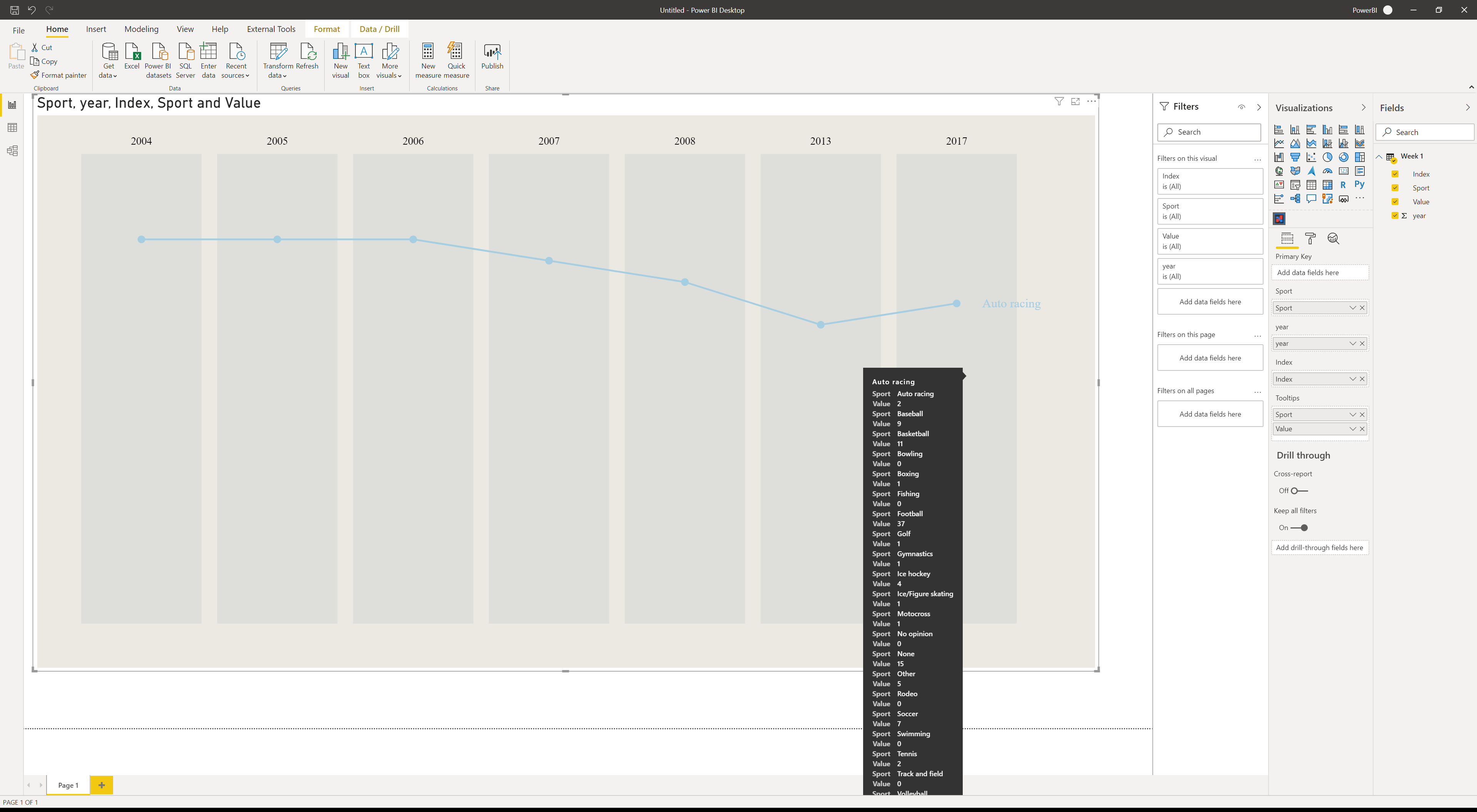Click the New measure button

coord(428,60)
